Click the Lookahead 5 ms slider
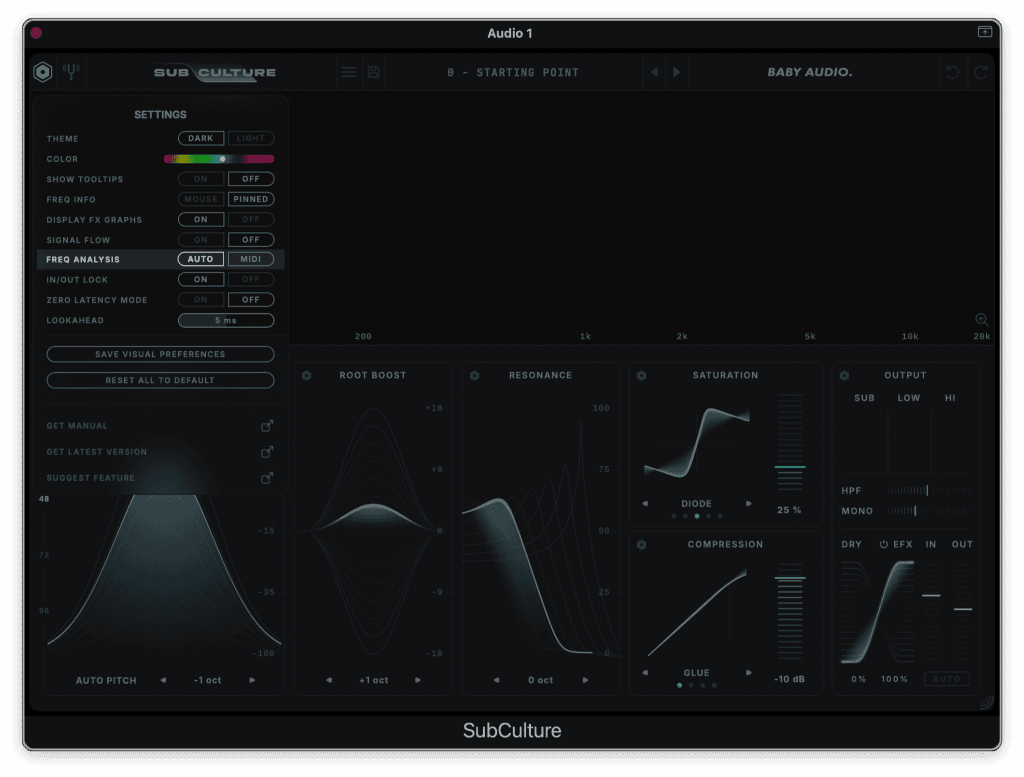The height and width of the screenshot is (777, 1024). [x=226, y=320]
